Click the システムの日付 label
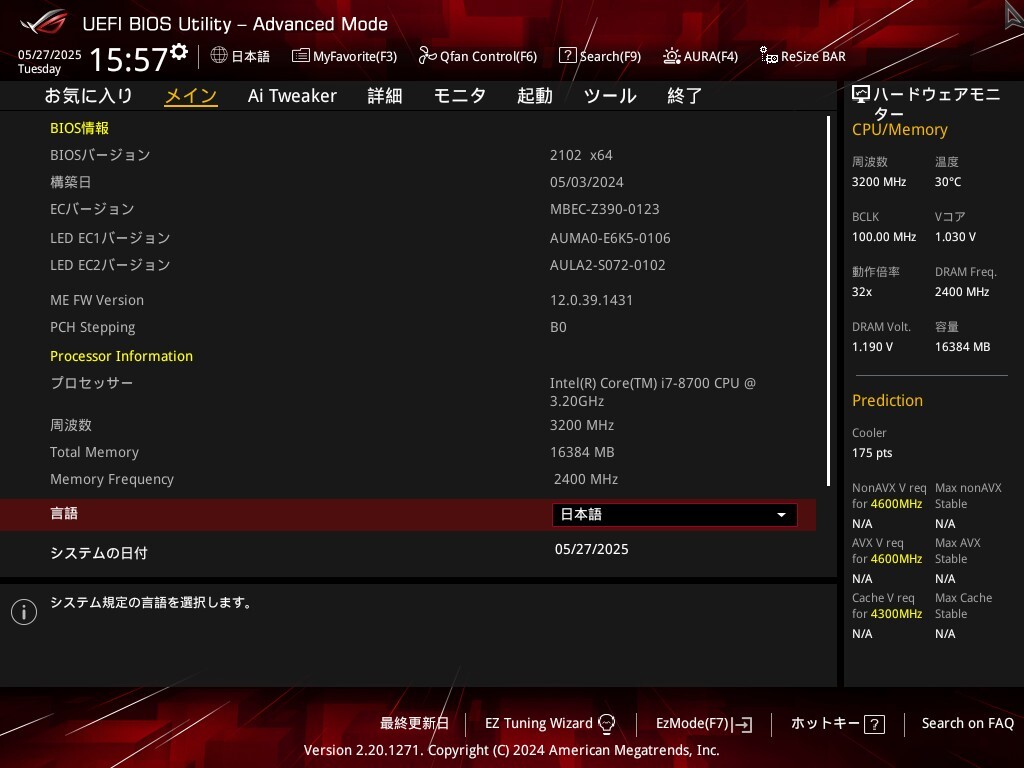 tap(99, 553)
